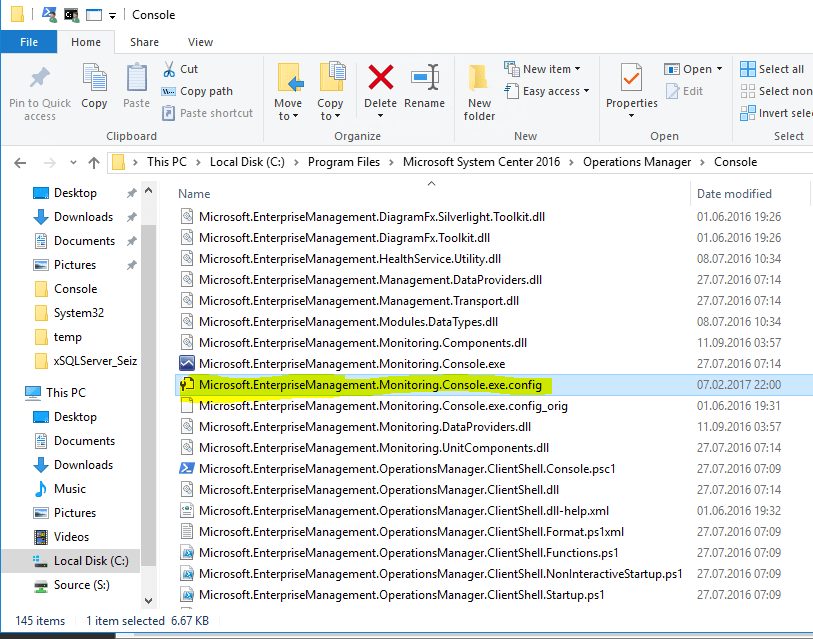The width and height of the screenshot is (813, 639).
Task: Click navigation pane scrollbar up arrow
Action: tap(149, 191)
